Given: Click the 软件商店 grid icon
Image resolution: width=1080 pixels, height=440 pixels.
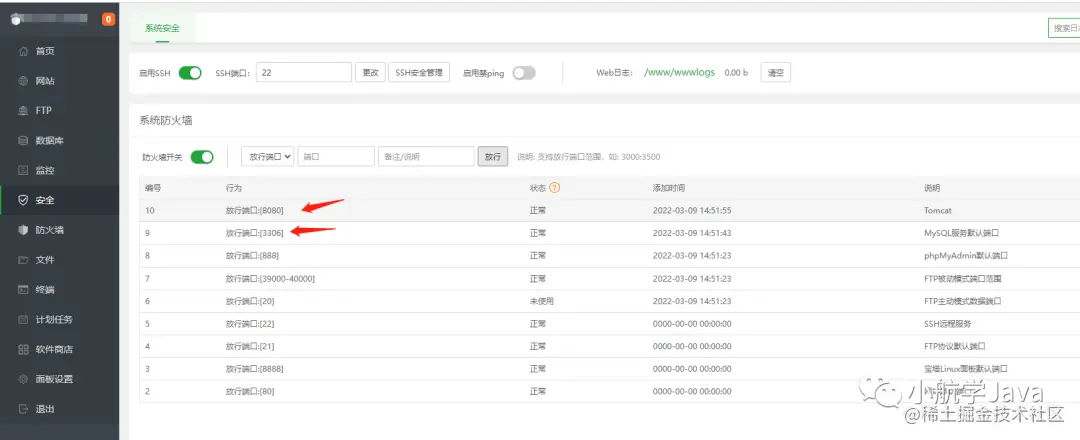Looking at the screenshot, I should coord(23,349).
